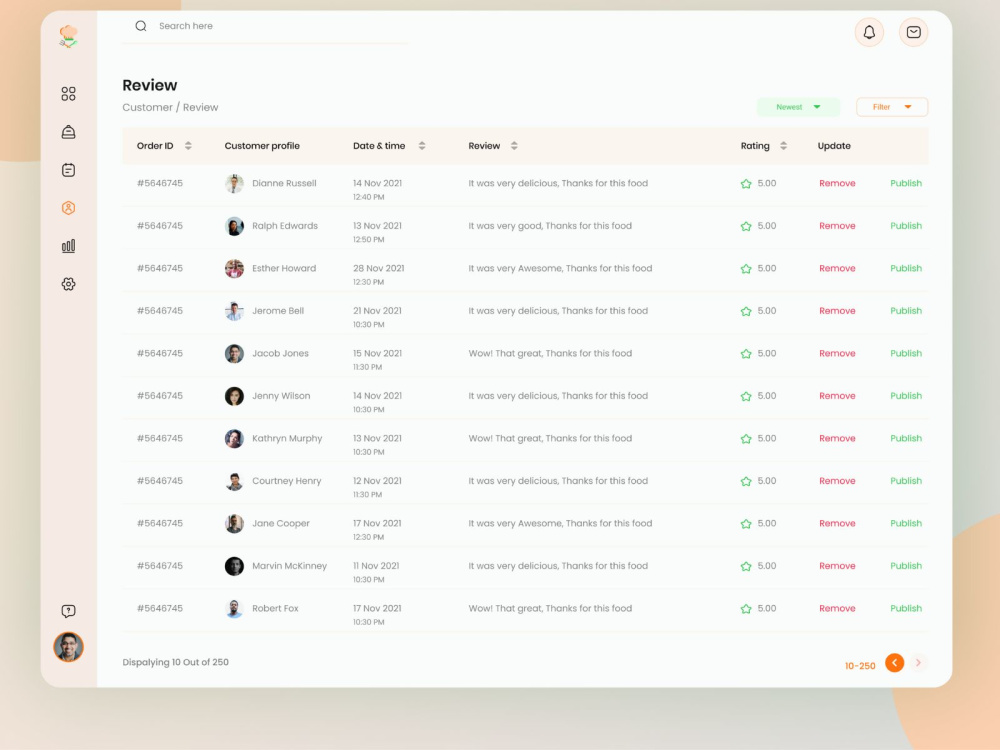Open the Dashboard grid icon in sidebar
The width and height of the screenshot is (1000, 750).
pyautogui.click(x=68, y=93)
